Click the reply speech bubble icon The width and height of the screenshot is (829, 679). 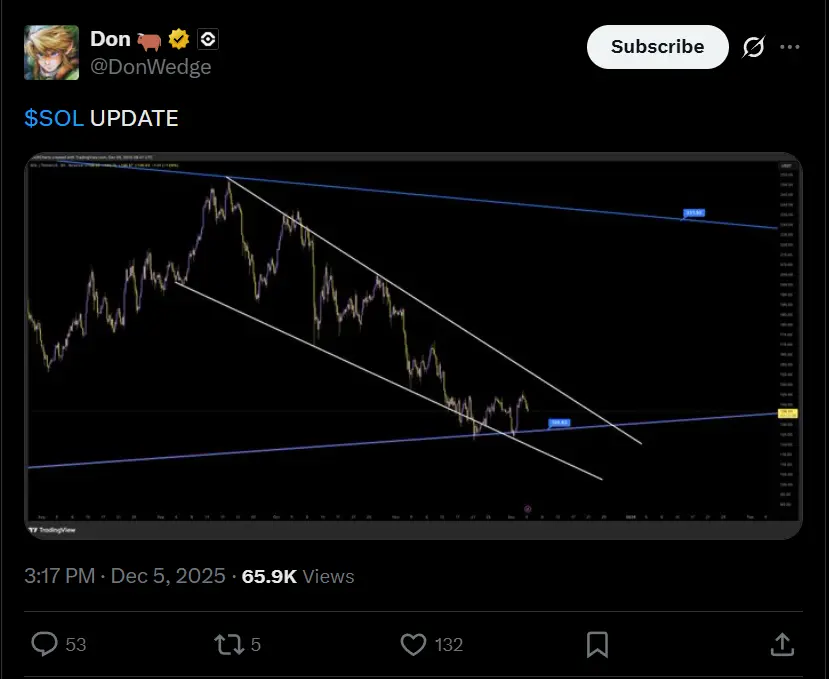pos(45,644)
